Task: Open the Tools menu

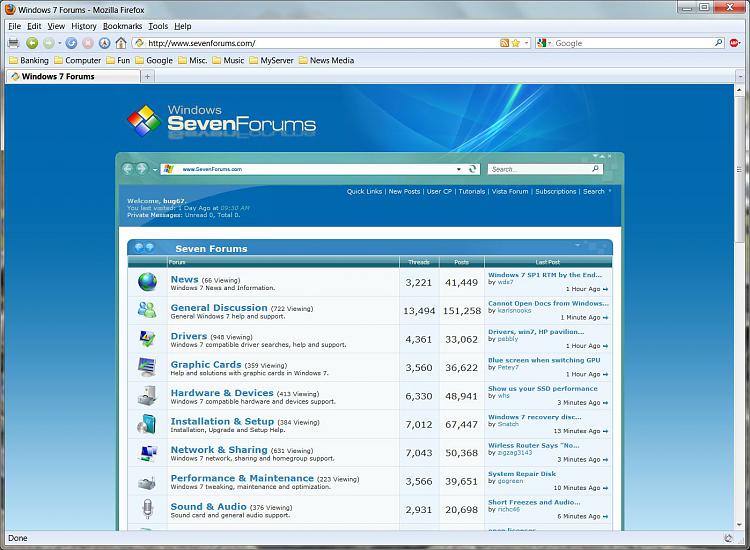Action: tap(158, 26)
